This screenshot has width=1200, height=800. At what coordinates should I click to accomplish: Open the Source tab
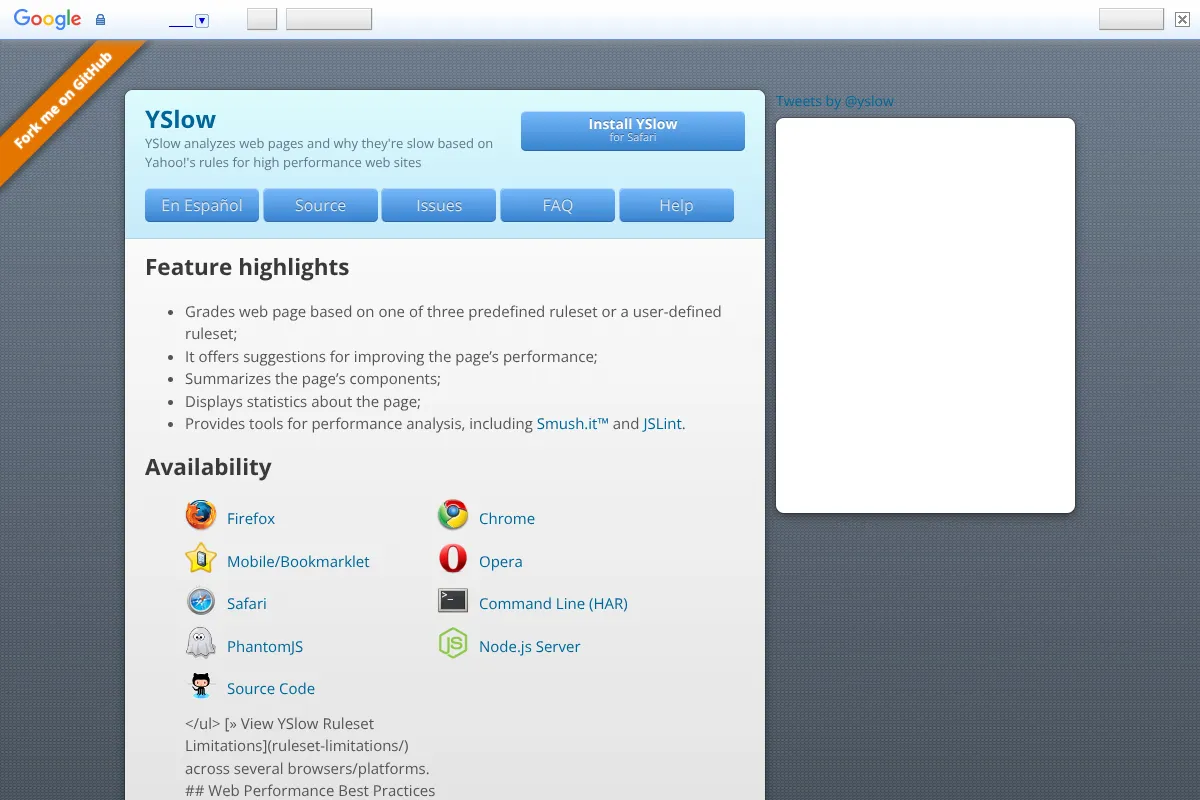(x=320, y=205)
